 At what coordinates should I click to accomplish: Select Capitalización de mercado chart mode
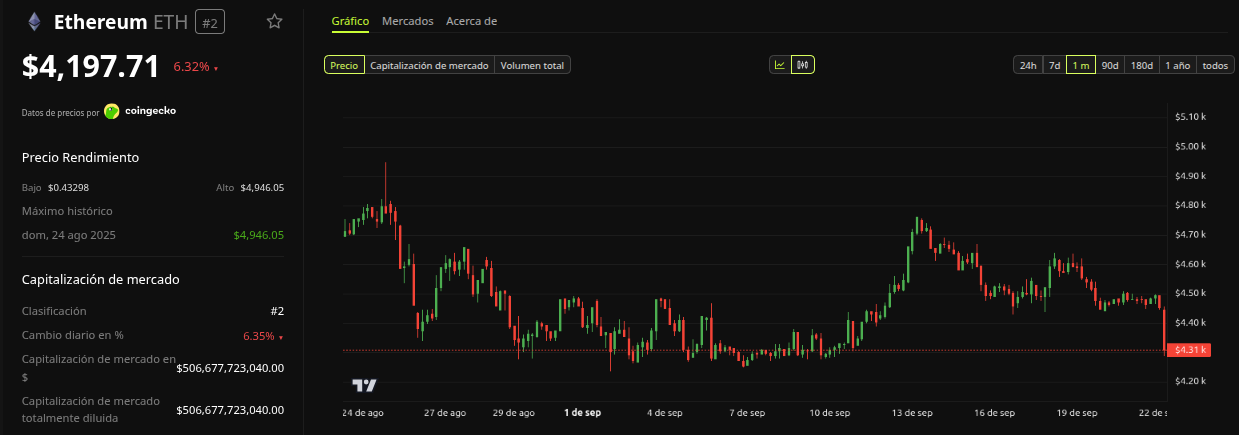429,65
